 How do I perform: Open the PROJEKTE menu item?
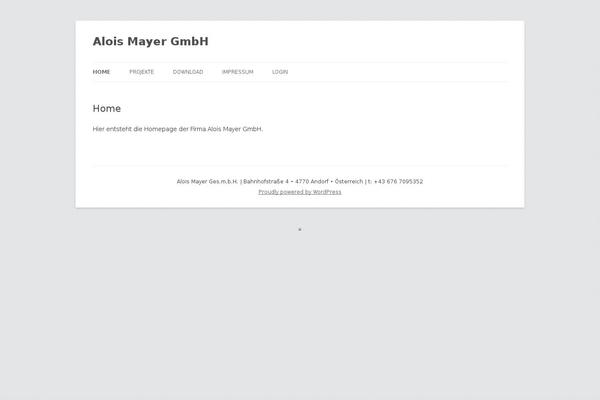coord(142,72)
